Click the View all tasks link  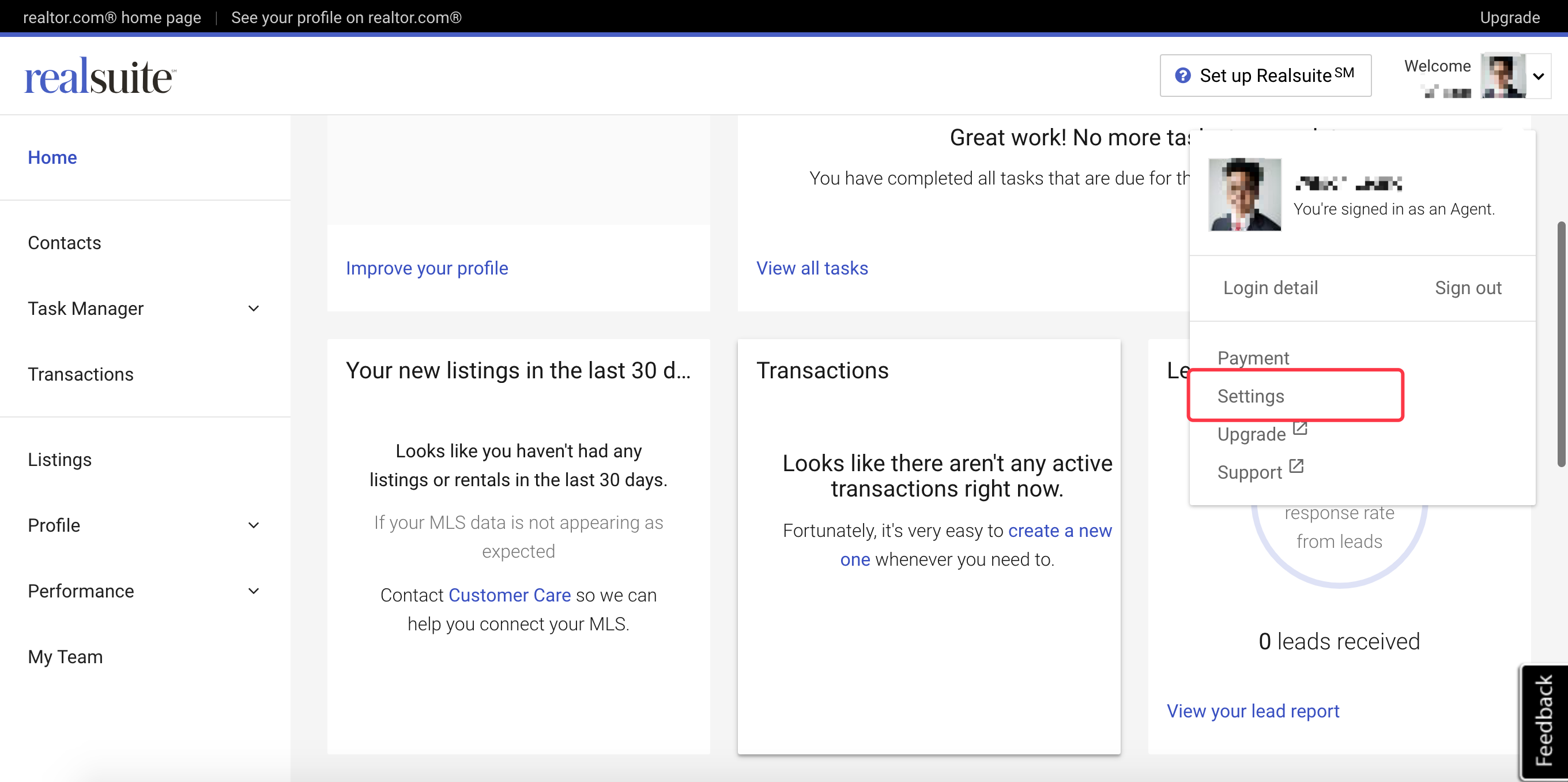pos(812,268)
